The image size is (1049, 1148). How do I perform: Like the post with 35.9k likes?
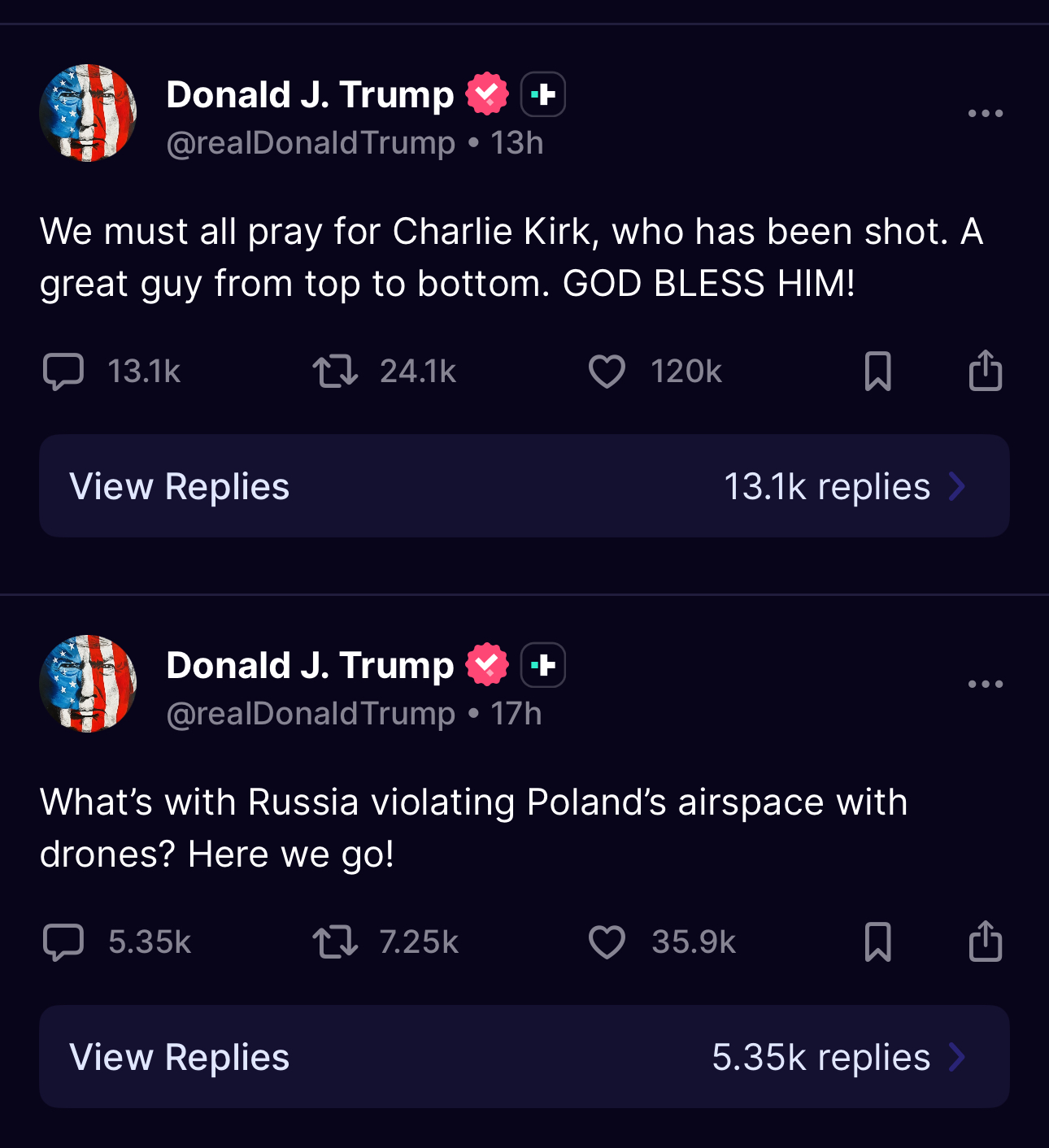click(607, 942)
